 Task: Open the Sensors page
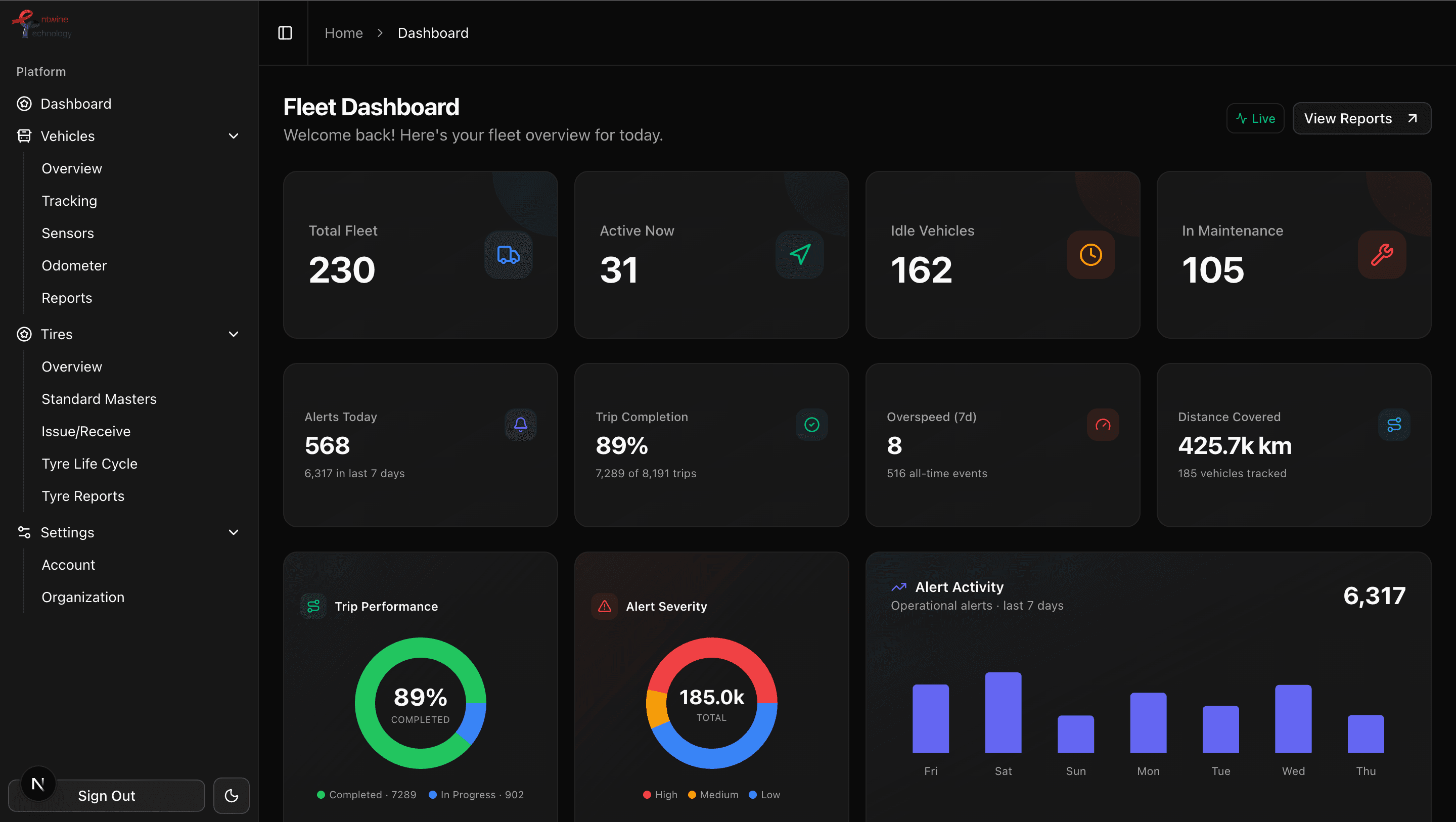(68, 233)
